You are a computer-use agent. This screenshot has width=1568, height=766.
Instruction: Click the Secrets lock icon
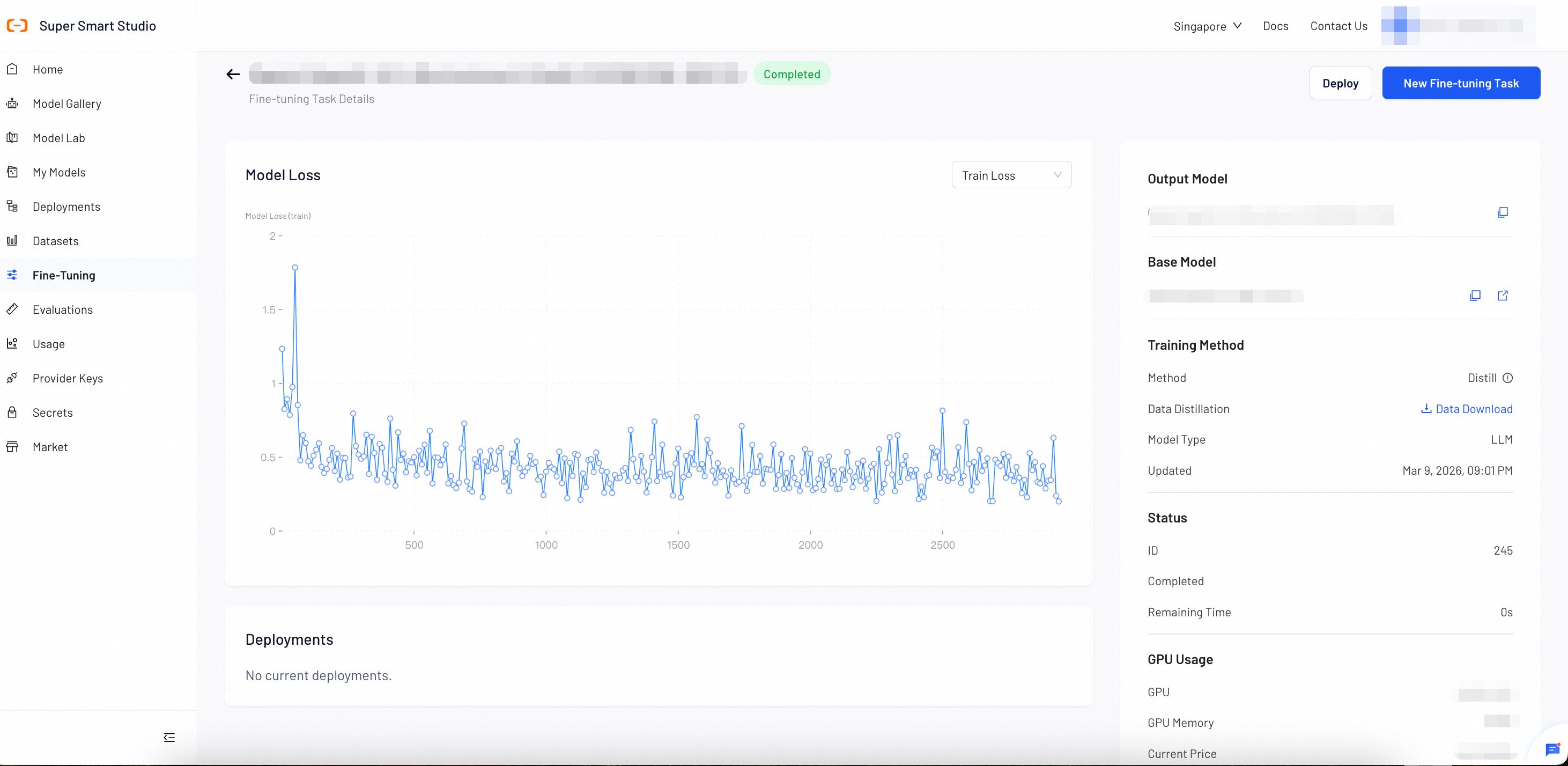[12, 412]
